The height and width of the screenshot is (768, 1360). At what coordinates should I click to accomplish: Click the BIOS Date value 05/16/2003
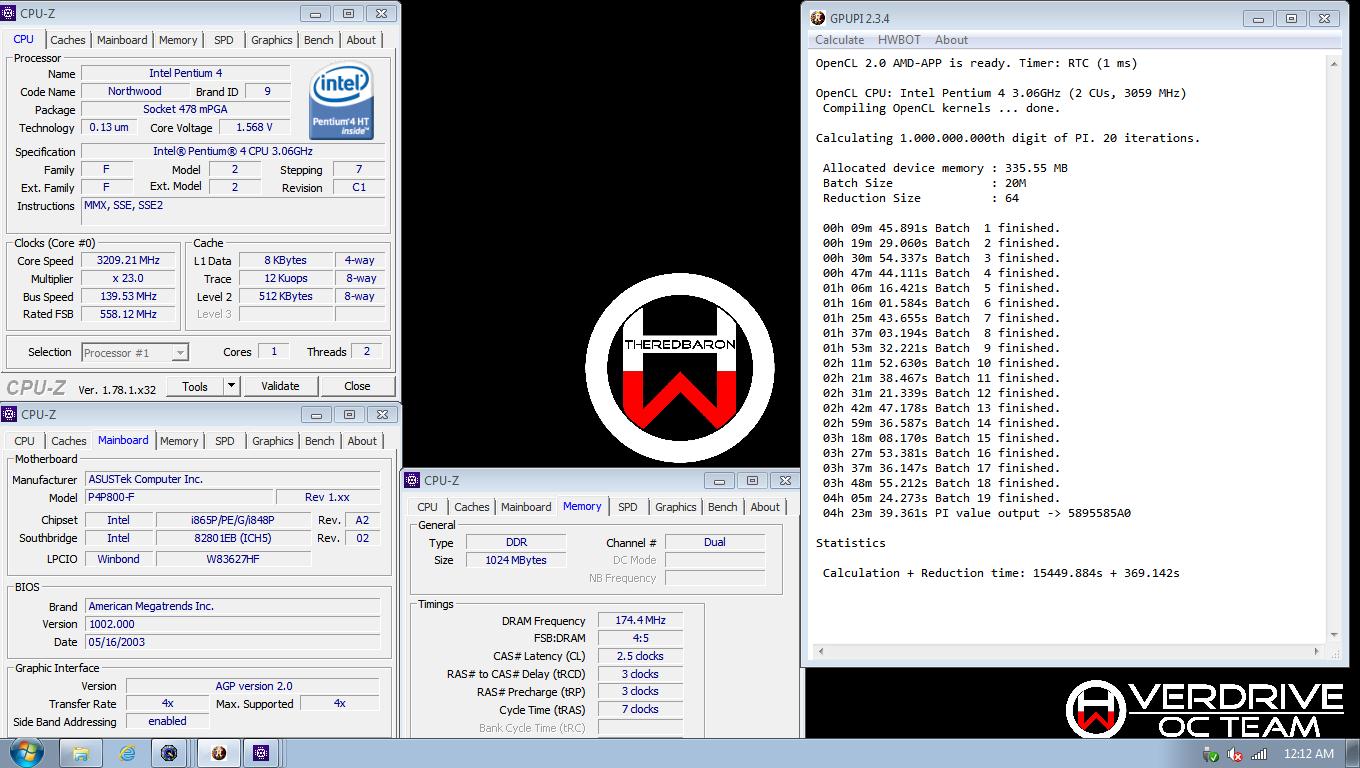(x=232, y=642)
